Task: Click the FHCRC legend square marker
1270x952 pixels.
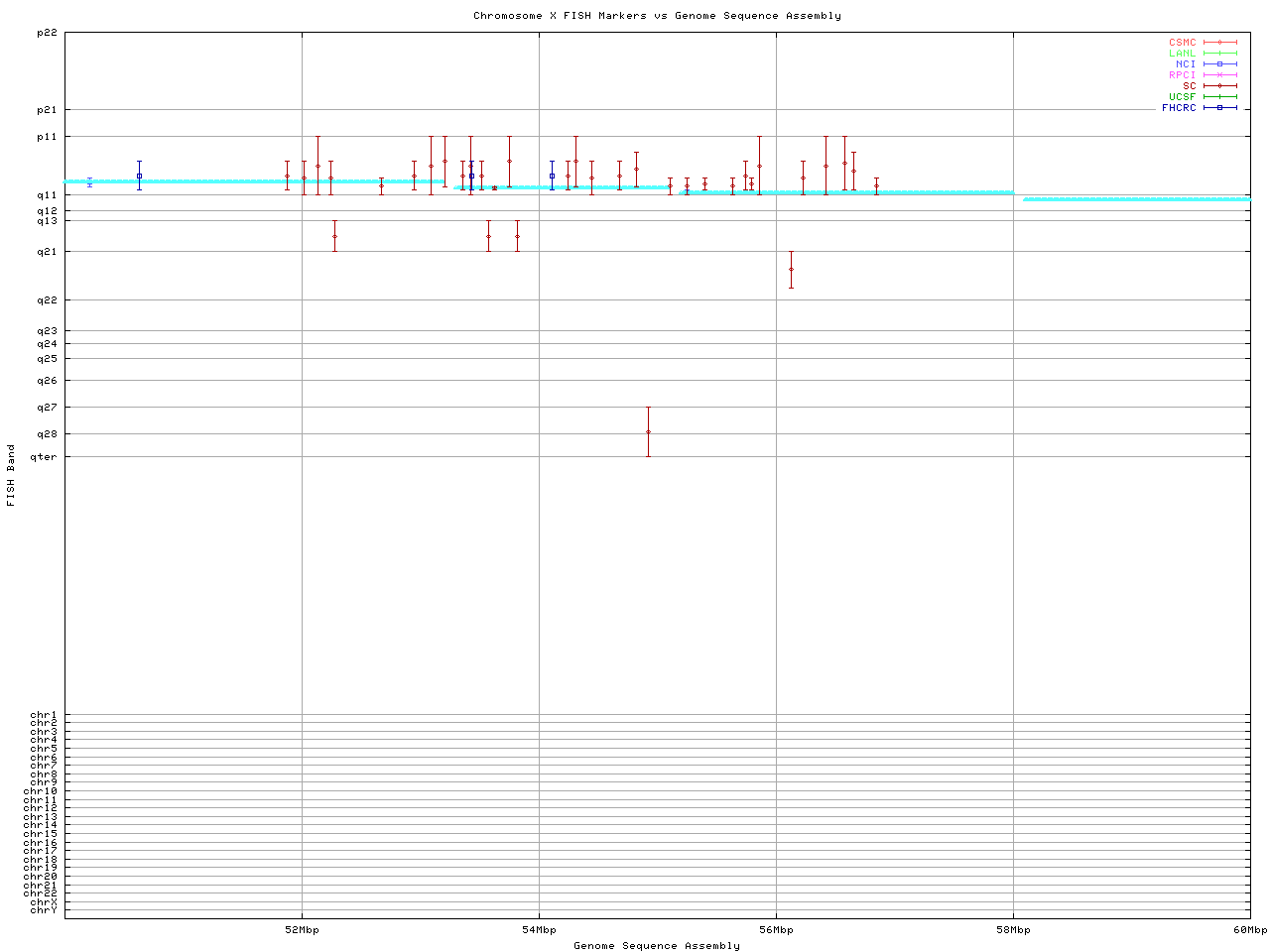Action: coord(1219,108)
